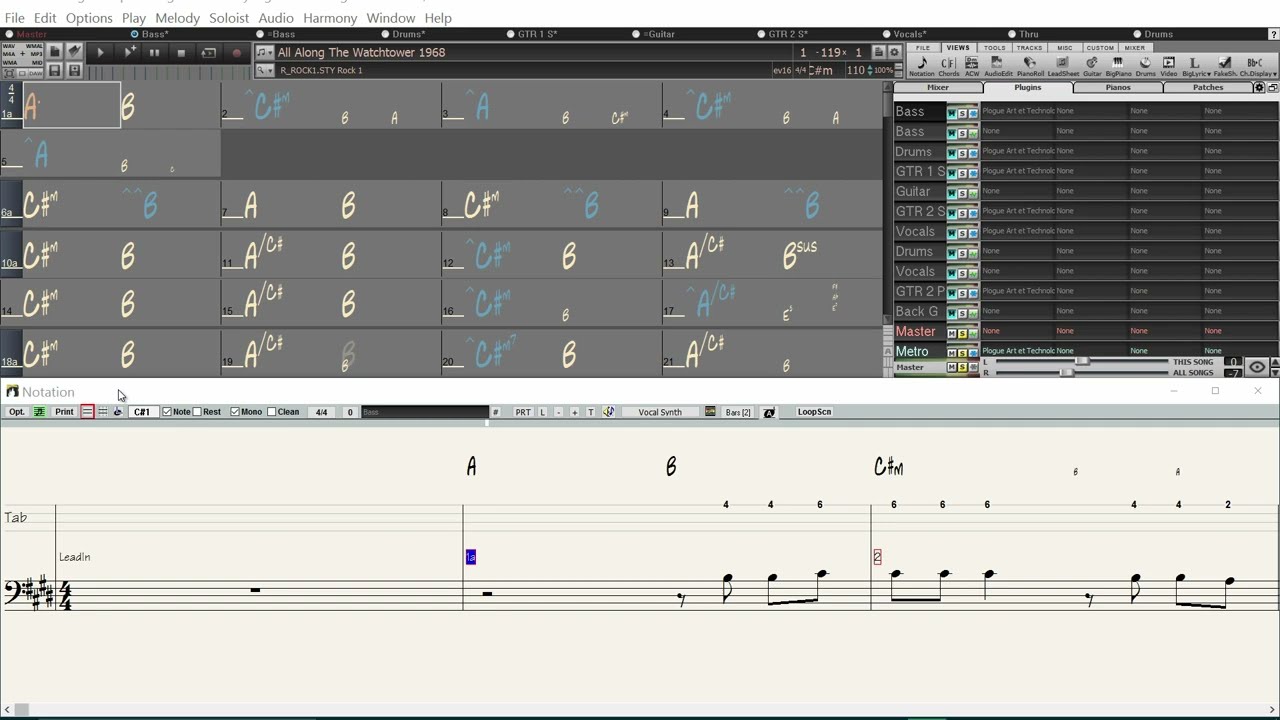Open the FakeSheet mode icon
This screenshot has height=720, width=1280.
[1225, 66]
